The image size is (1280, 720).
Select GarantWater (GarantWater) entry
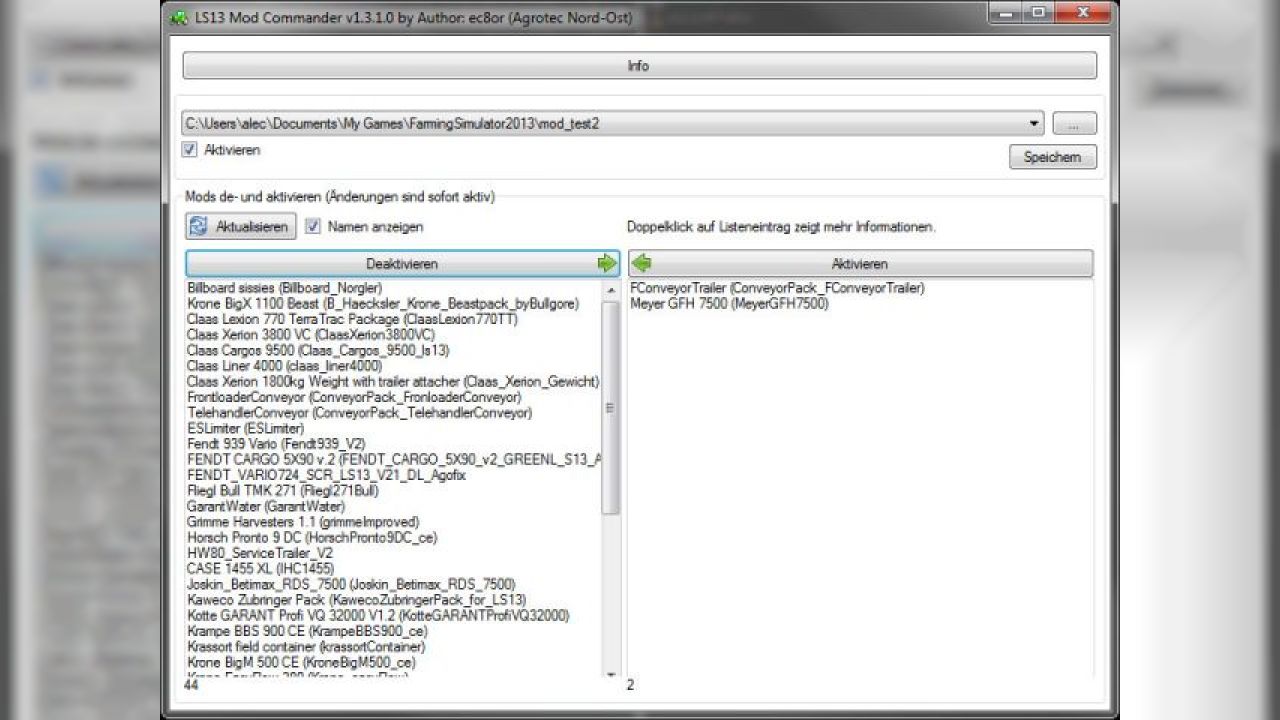266,506
